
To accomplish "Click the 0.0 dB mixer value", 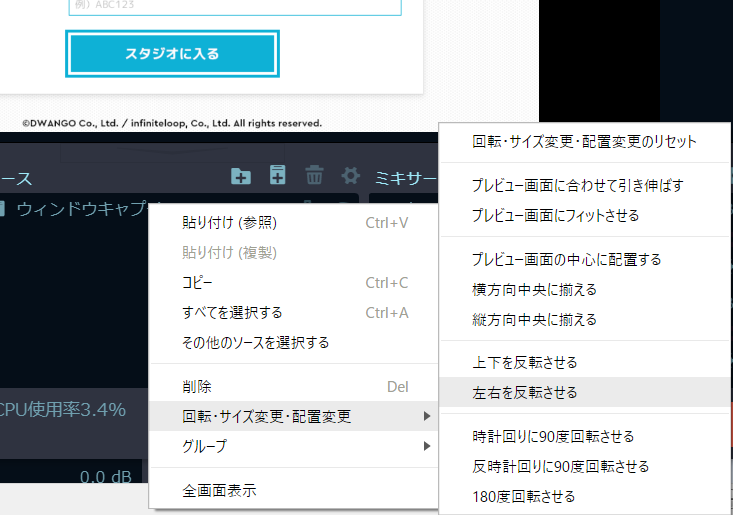I will point(106,476).
